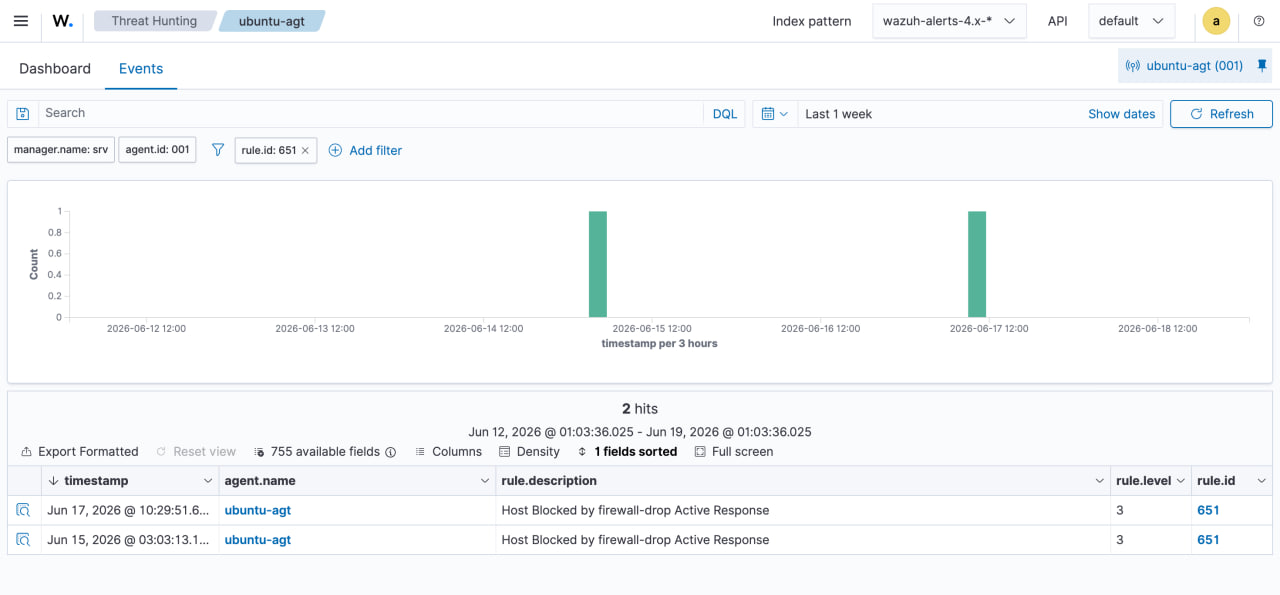Click rule.level value 3 in Jun 17 row
1280x595 pixels.
click(1120, 510)
